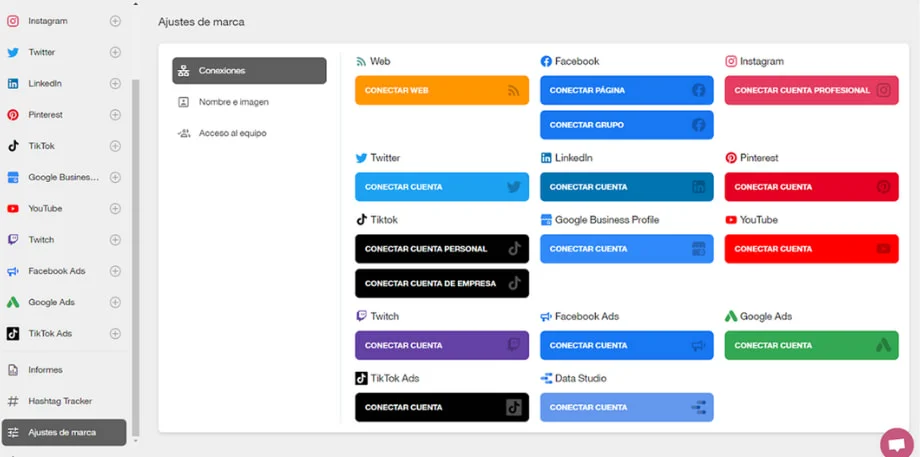Image resolution: width=920 pixels, height=457 pixels.
Task: Click the Twitch icon in the sidebar
Action: (13, 240)
